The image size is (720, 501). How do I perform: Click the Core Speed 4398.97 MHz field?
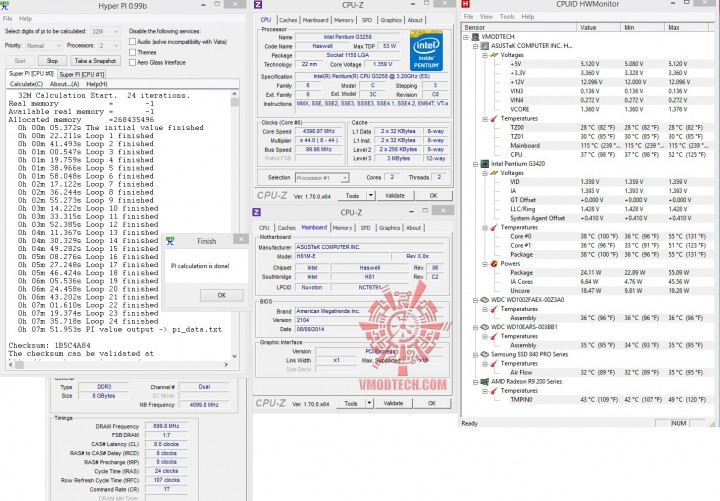pos(318,131)
